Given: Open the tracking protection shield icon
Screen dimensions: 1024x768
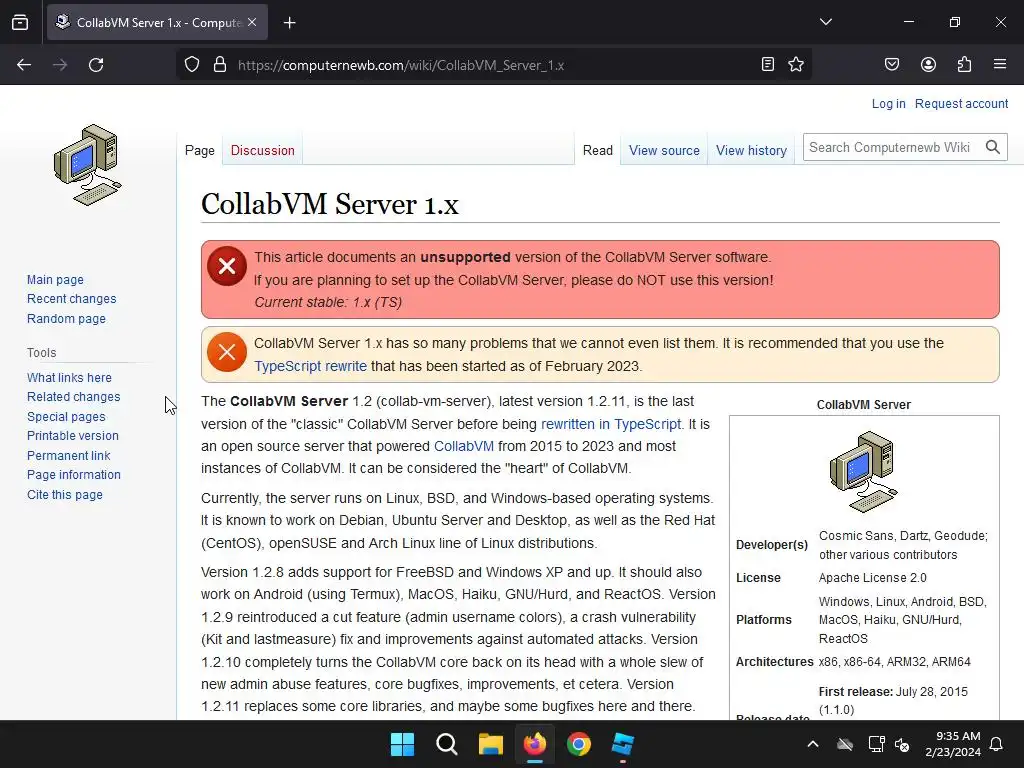Looking at the screenshot, I should (191, 65).
